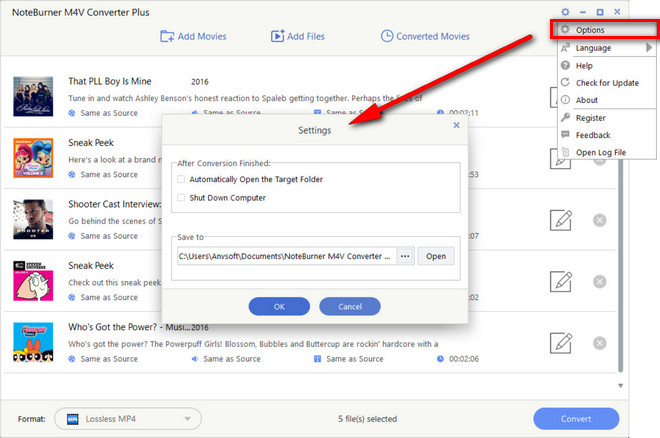The height and width of the screenshot is (438, 660).
Task: Select Open Log File menu entry
Action: [607, 152]
